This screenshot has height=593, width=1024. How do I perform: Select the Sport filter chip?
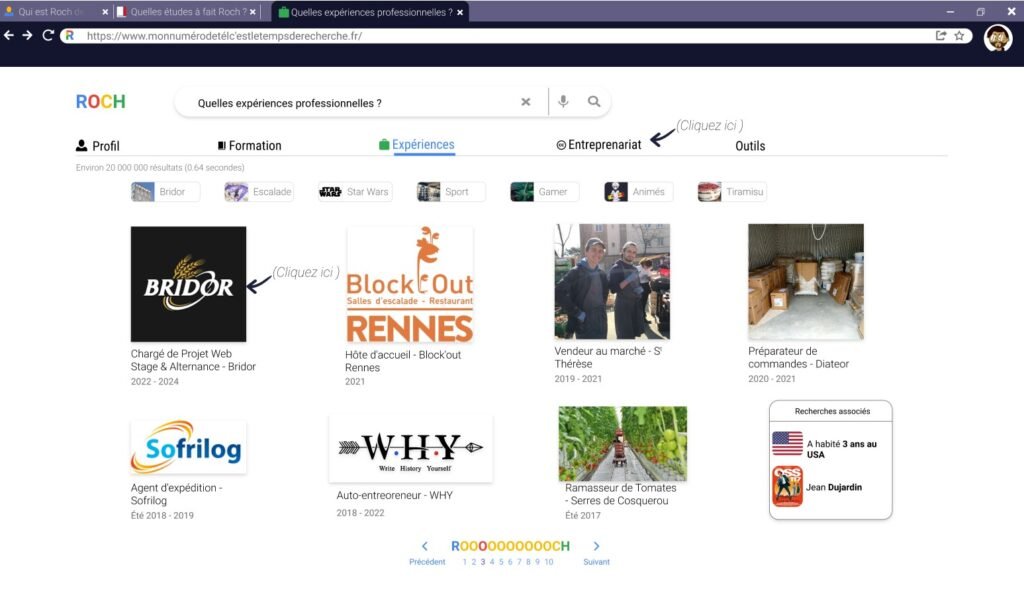click(x=451, y=192)
